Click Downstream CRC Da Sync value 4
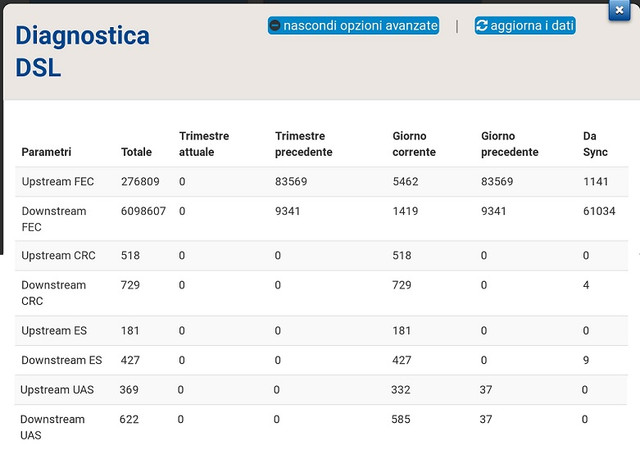 pyautogui.click(x=586, y=285)
